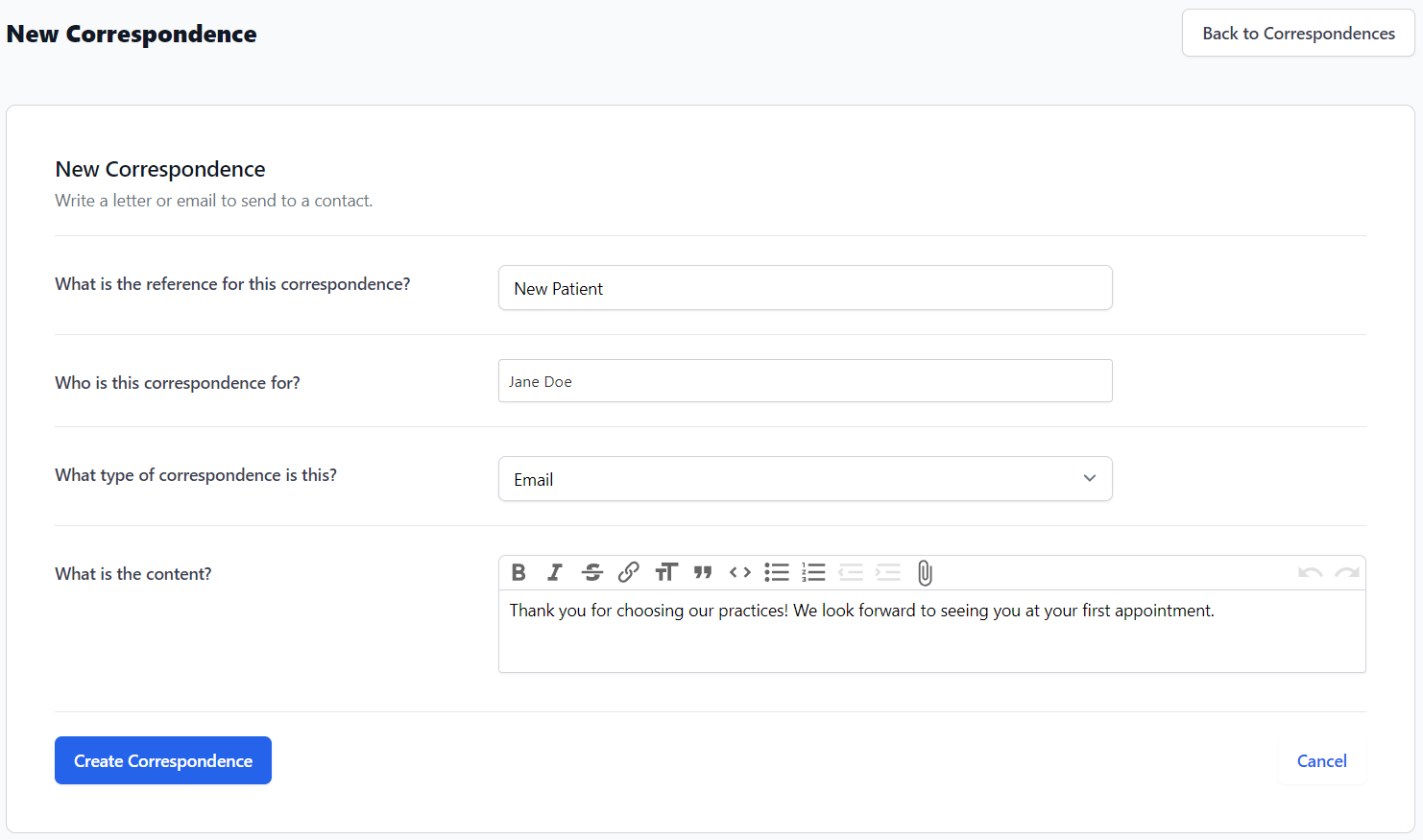Decrease indent level in editor
Screen dimensions: 1423x840
point(851,573)
